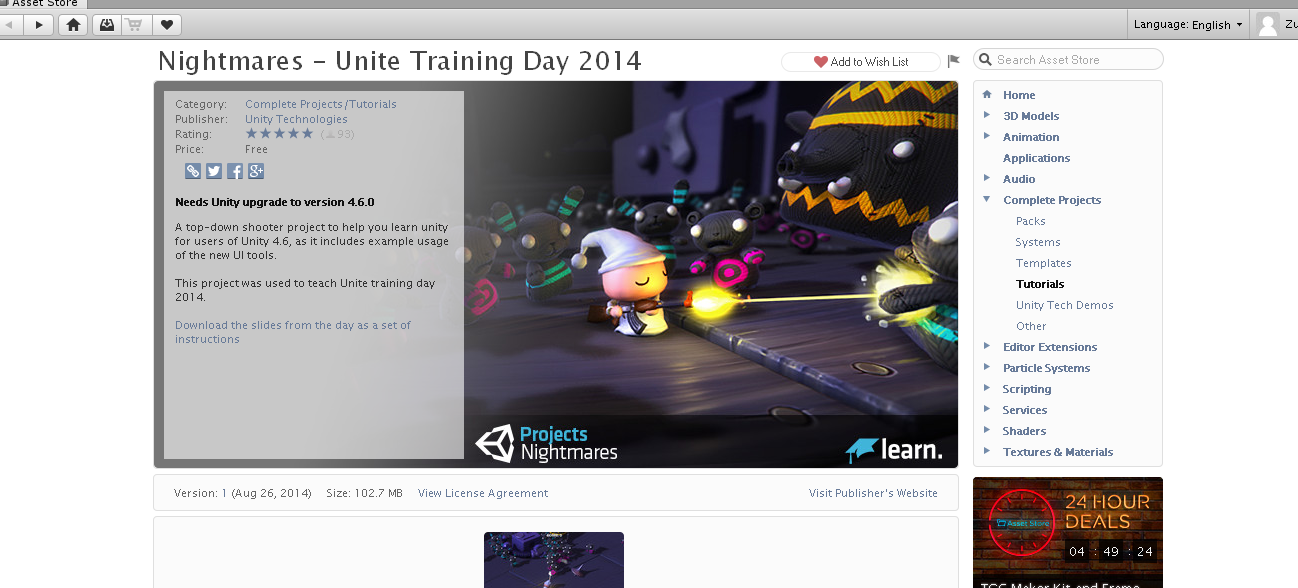The image size is (1298, 588).
Task: Visit the Unity Technologies publisher page
Action: click(x=296, y=118)
